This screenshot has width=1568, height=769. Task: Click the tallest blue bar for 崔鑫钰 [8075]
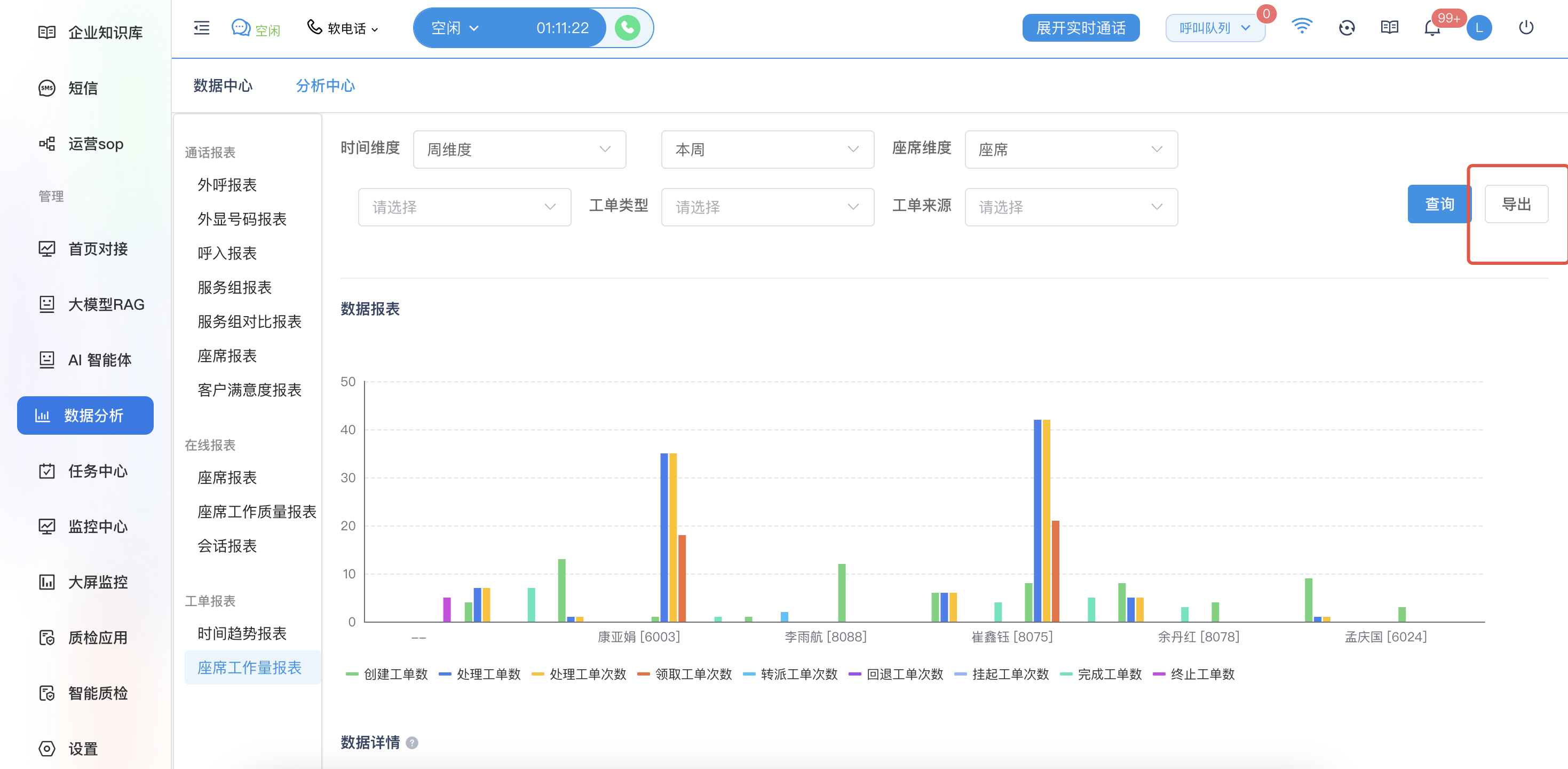point(1037,521)
